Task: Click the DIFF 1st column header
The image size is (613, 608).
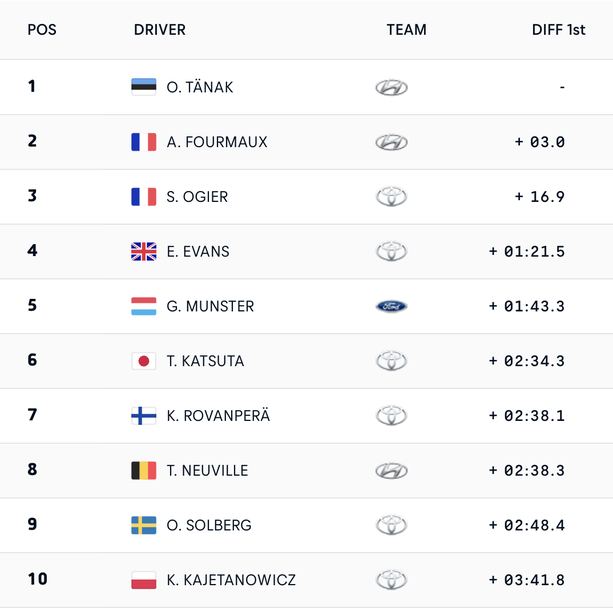Action: coord(558,30)
